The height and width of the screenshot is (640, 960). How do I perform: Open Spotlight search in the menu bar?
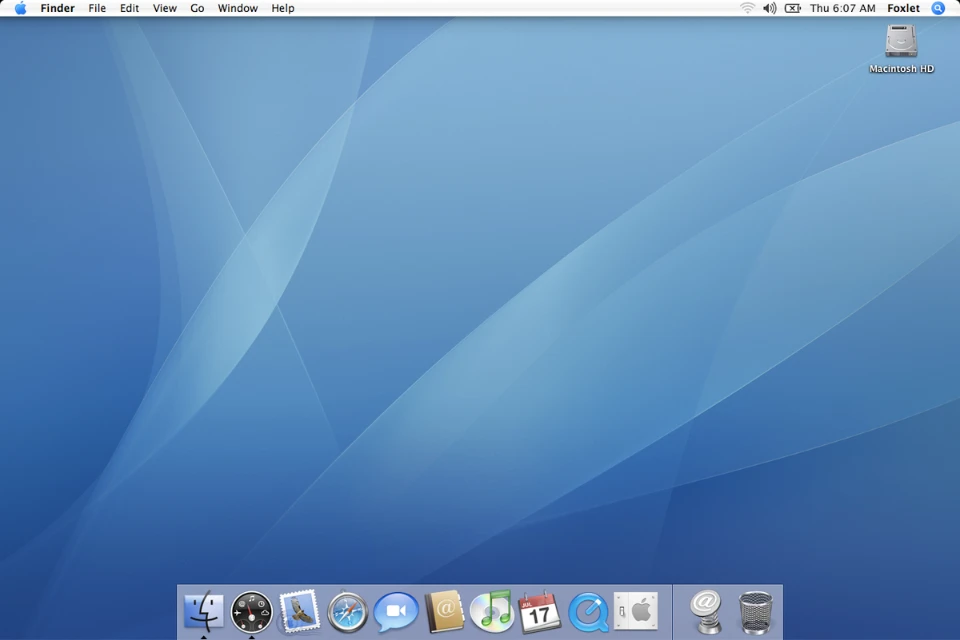[x=937, y=8]
